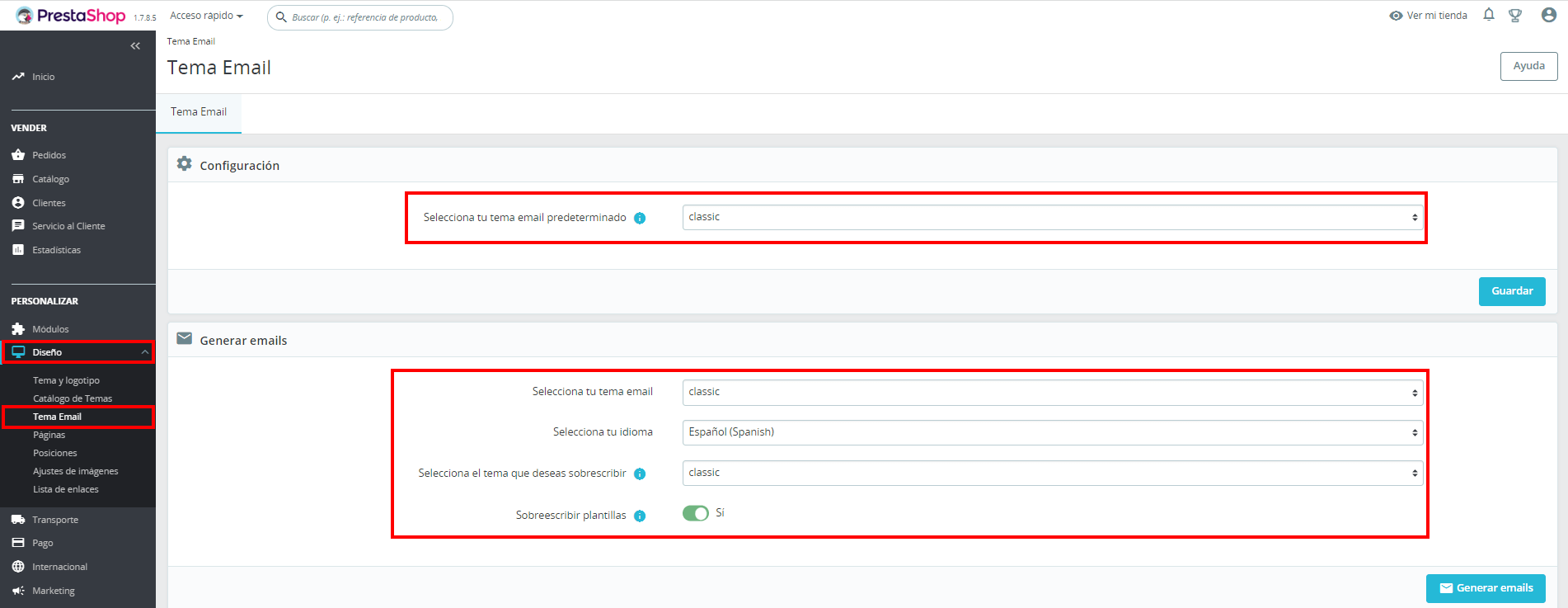Open the user profile avatar icon
Screen dimensions: 1568x608
(x=1549, y=15)
